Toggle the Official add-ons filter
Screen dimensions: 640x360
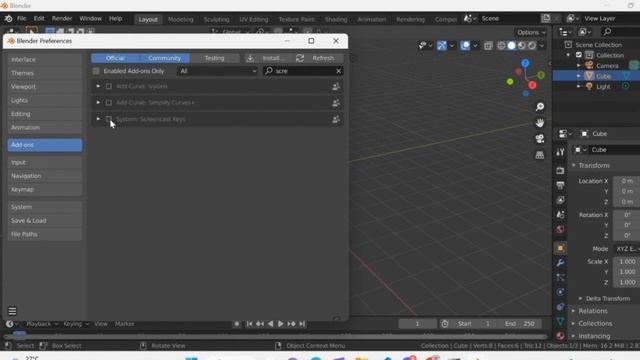click(115, 58)
